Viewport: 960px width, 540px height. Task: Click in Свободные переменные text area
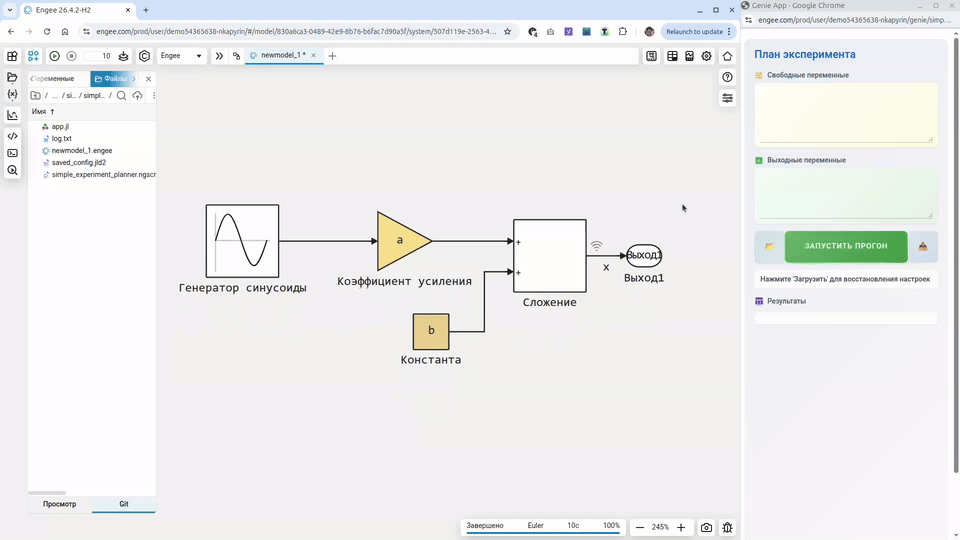(846, 113)
